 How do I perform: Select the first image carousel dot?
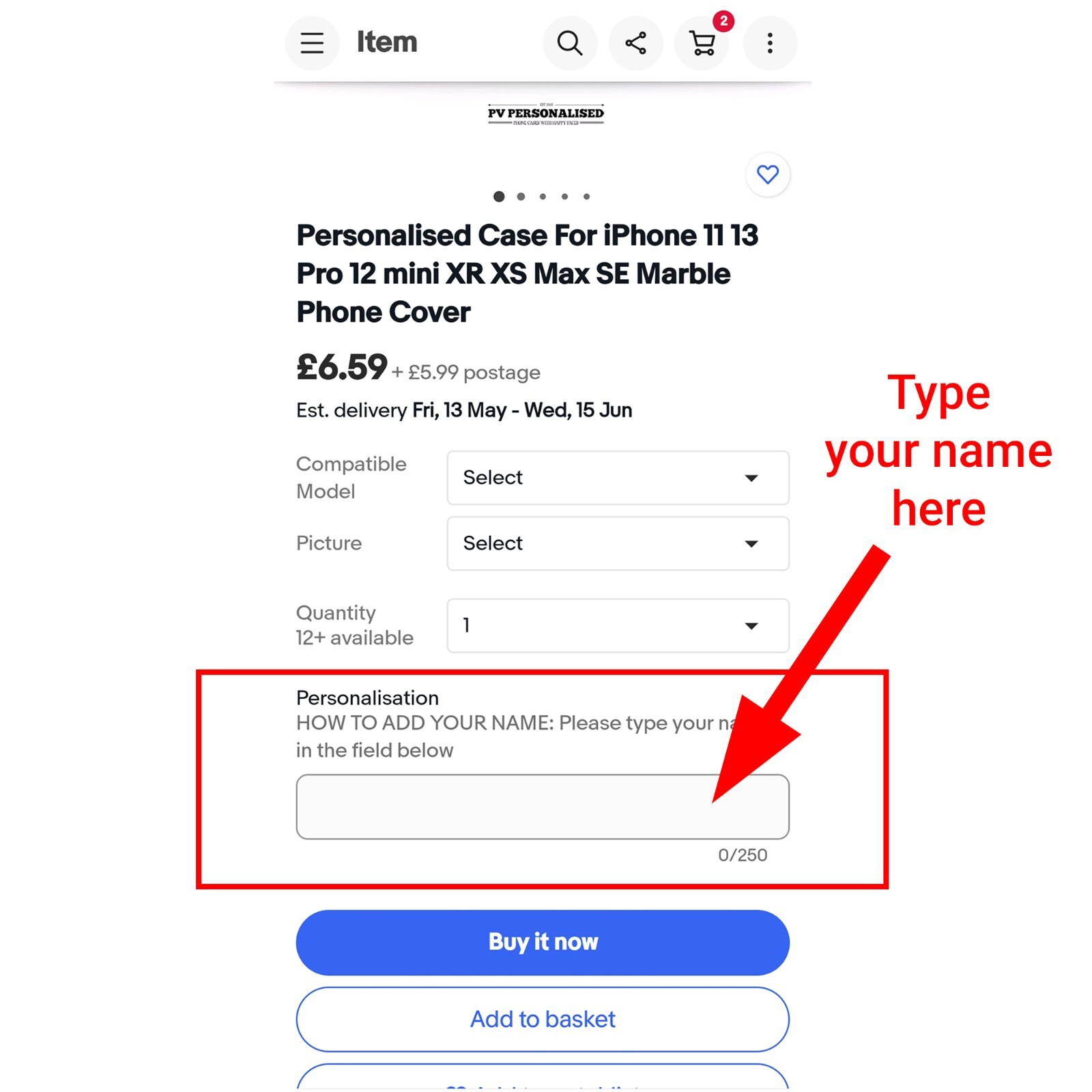click(x=499, y=197)
